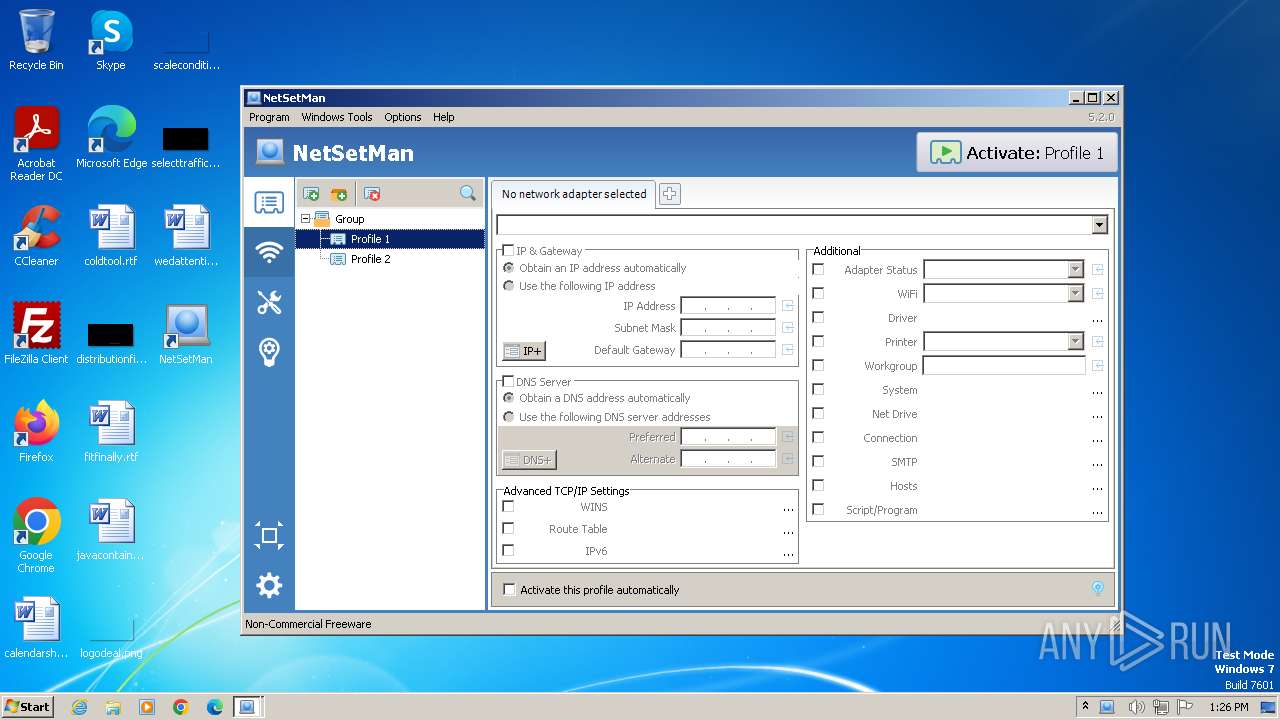Add a new profile with toolbar icon

pos(311,194)
